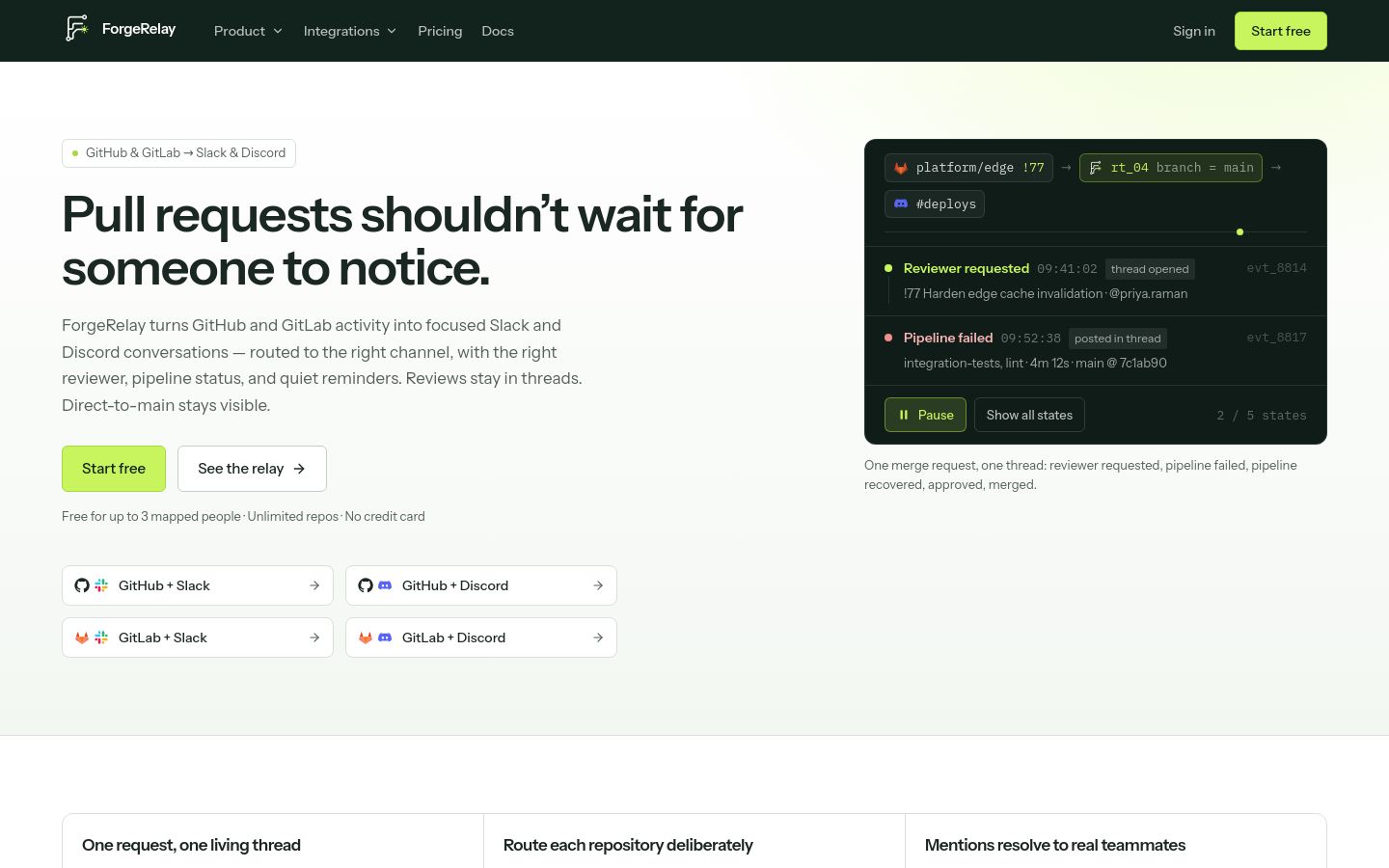Click the 09:52:38 timestamp
This screenshot has width=1389, height=868.
coord(1031,339)
